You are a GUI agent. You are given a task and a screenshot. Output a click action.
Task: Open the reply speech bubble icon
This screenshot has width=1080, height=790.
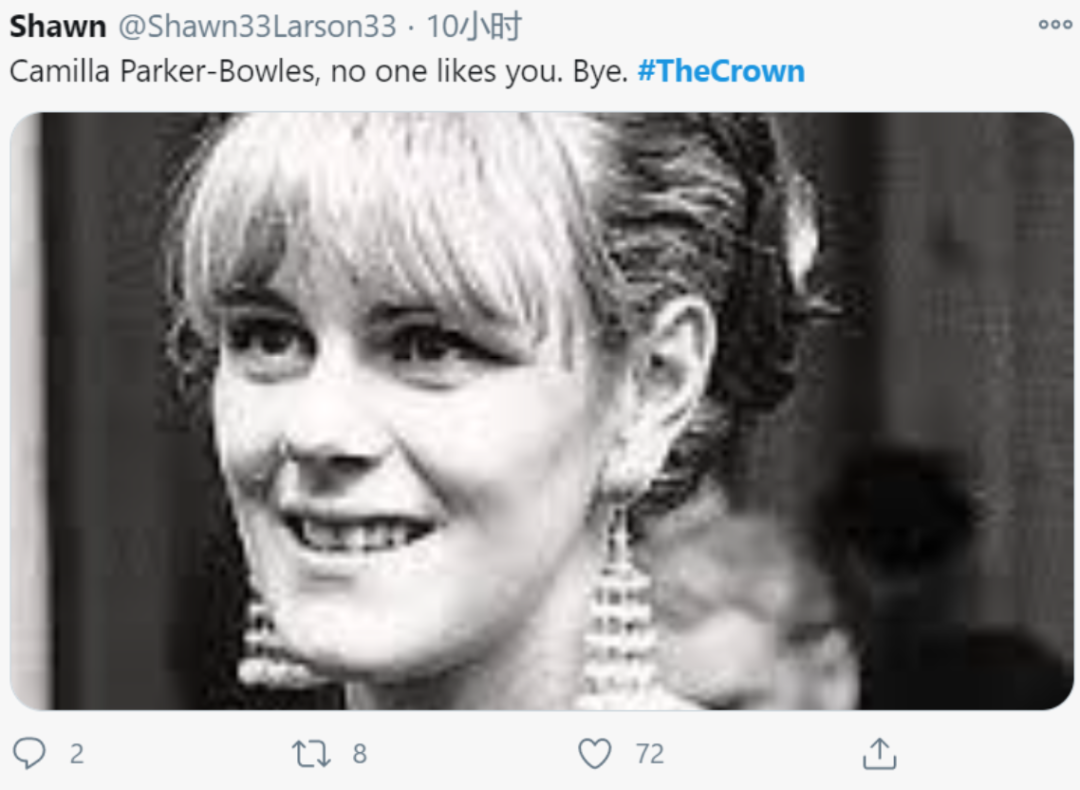coord(30,753)
